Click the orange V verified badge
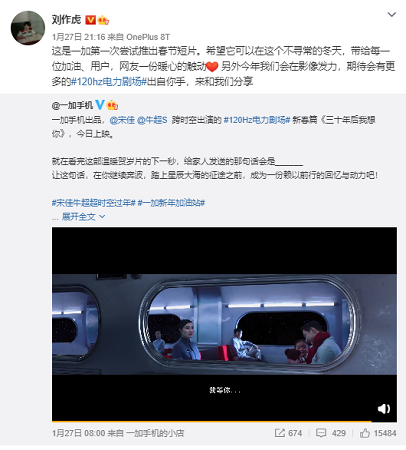 pos(90,20)
